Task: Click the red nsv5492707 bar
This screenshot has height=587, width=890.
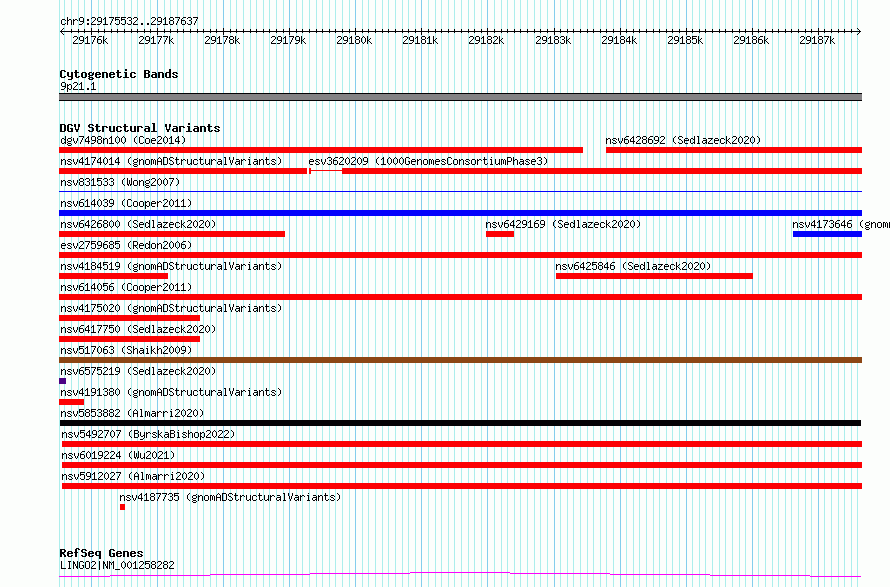Action: (462, 444)
